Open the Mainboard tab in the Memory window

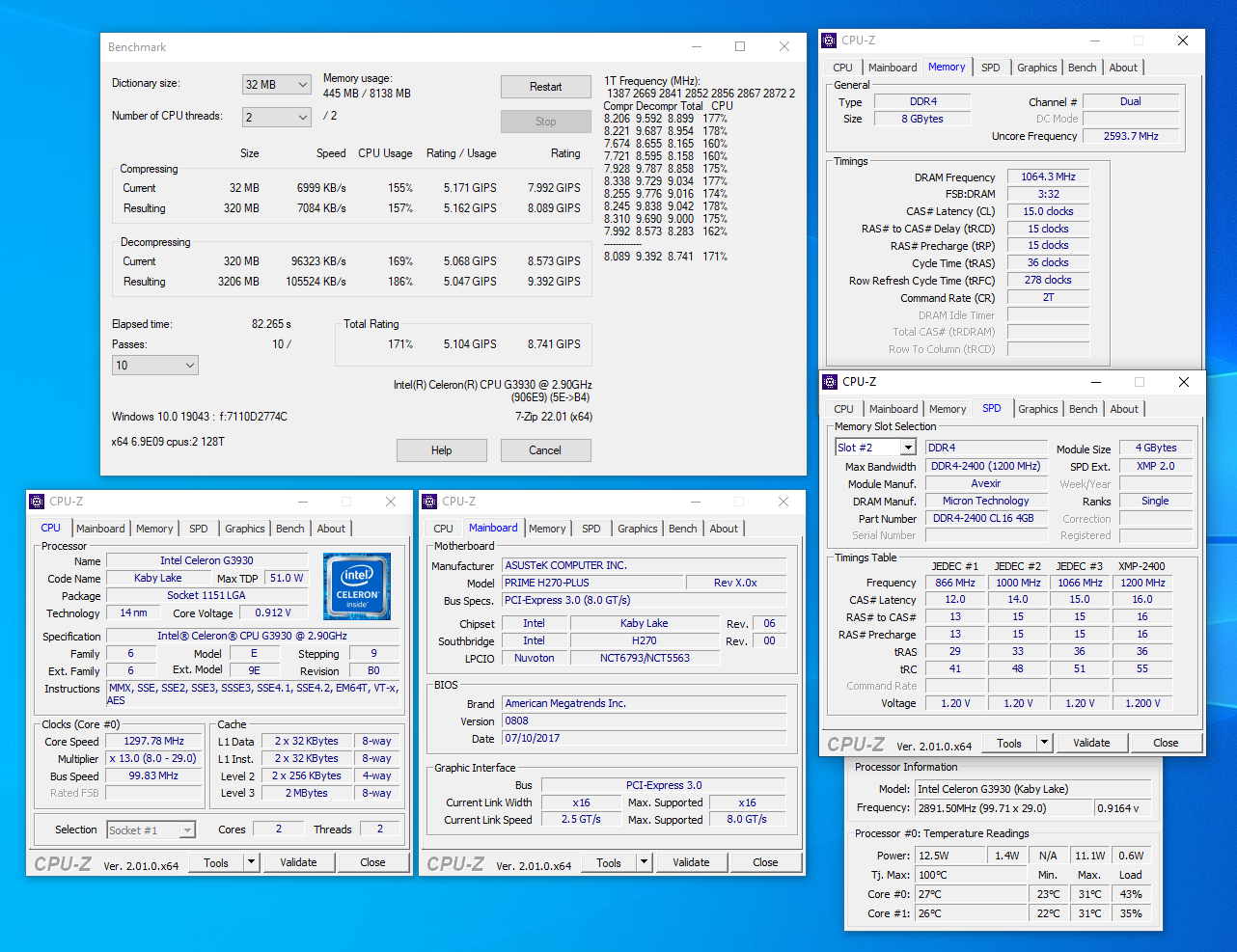tap(893, 68)
